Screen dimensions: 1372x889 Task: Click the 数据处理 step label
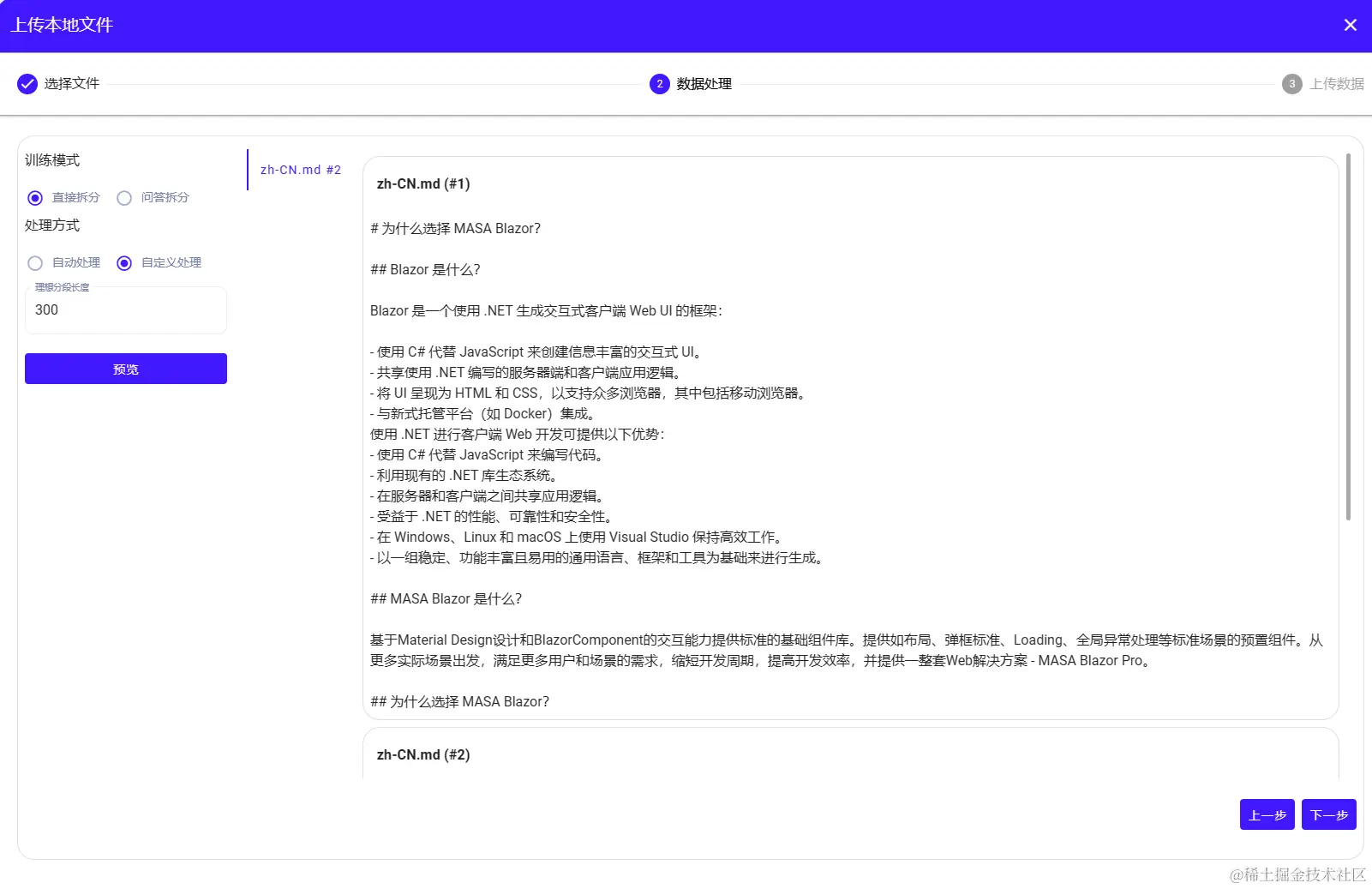tap(704, 84)
